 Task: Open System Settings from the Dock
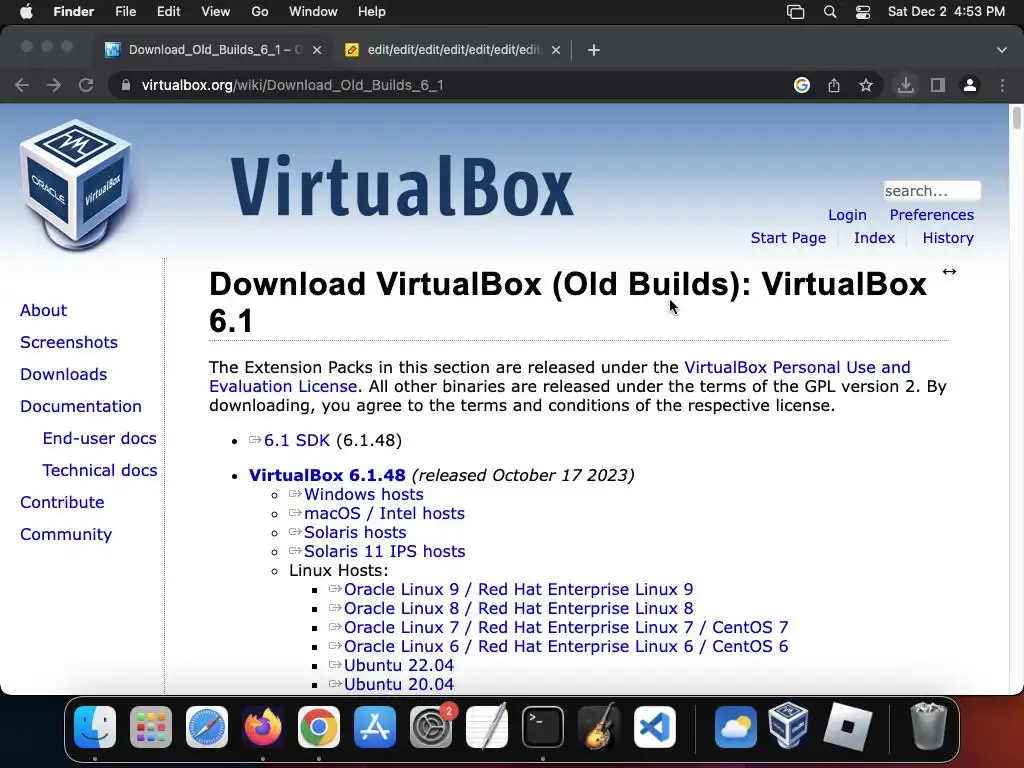(x=431, y=727)
